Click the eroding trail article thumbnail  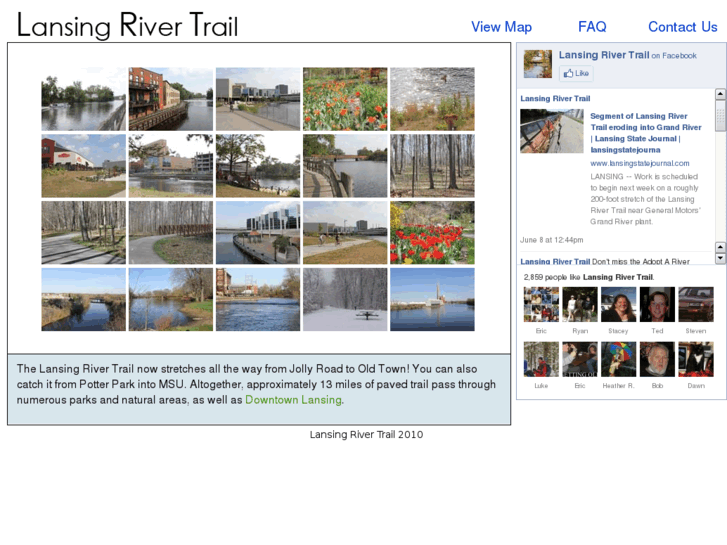(552, 131)
